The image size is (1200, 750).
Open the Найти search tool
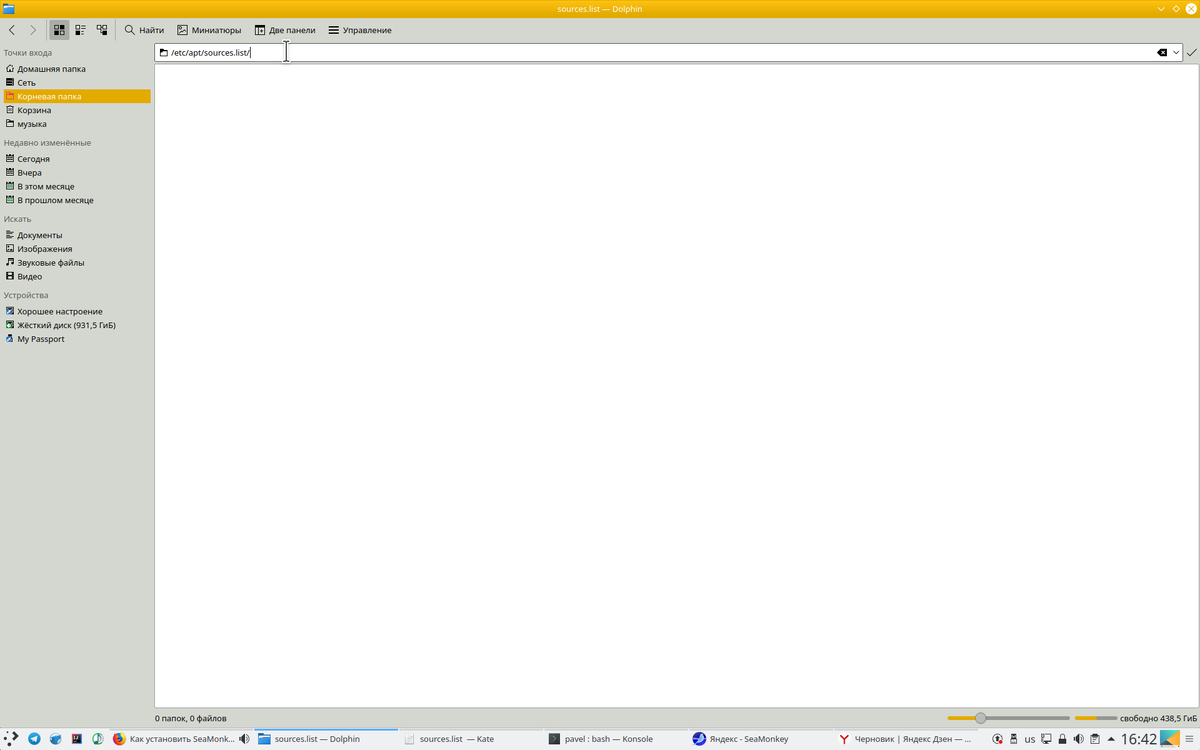[x=144, y=30]
